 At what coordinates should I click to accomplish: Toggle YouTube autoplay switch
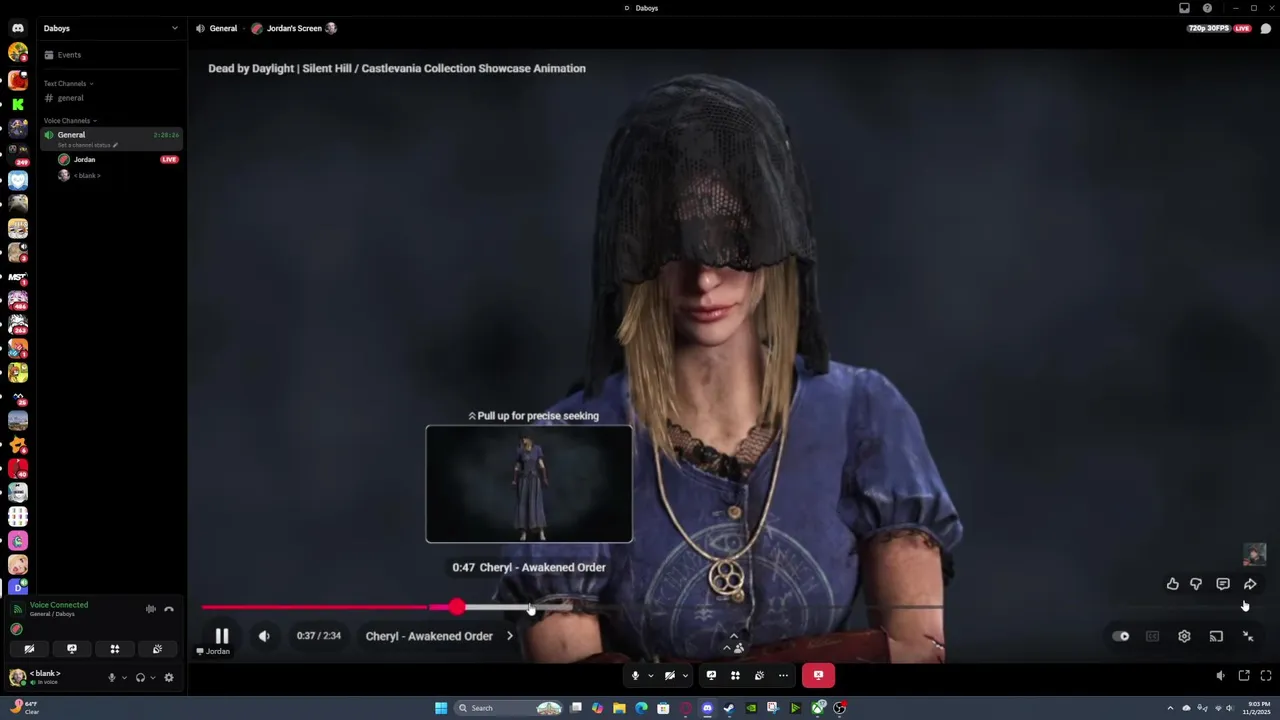click(x=1121, y=636)
